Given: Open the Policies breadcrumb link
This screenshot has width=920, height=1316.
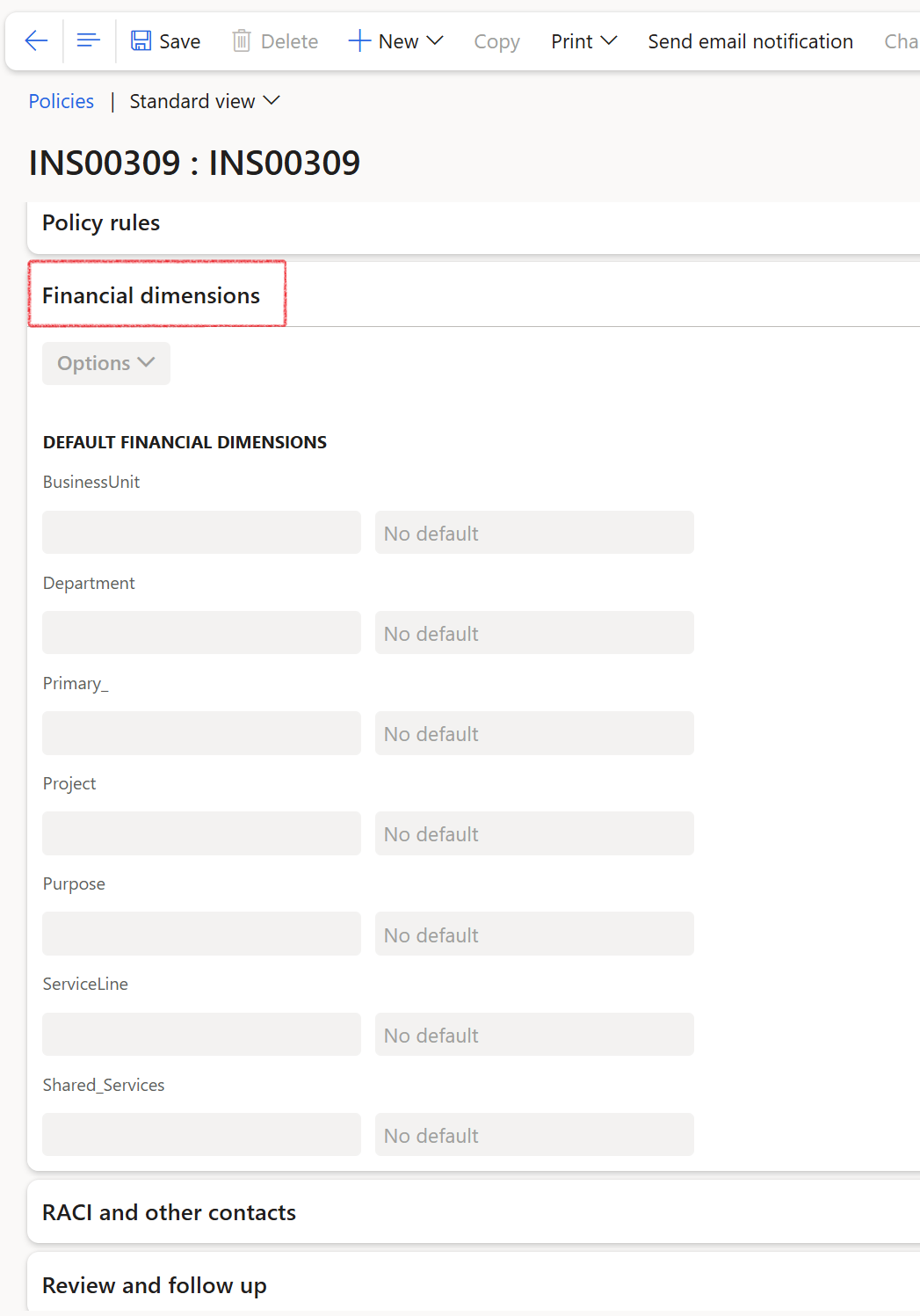Looking at the screenshot, I should pos(62,101).
